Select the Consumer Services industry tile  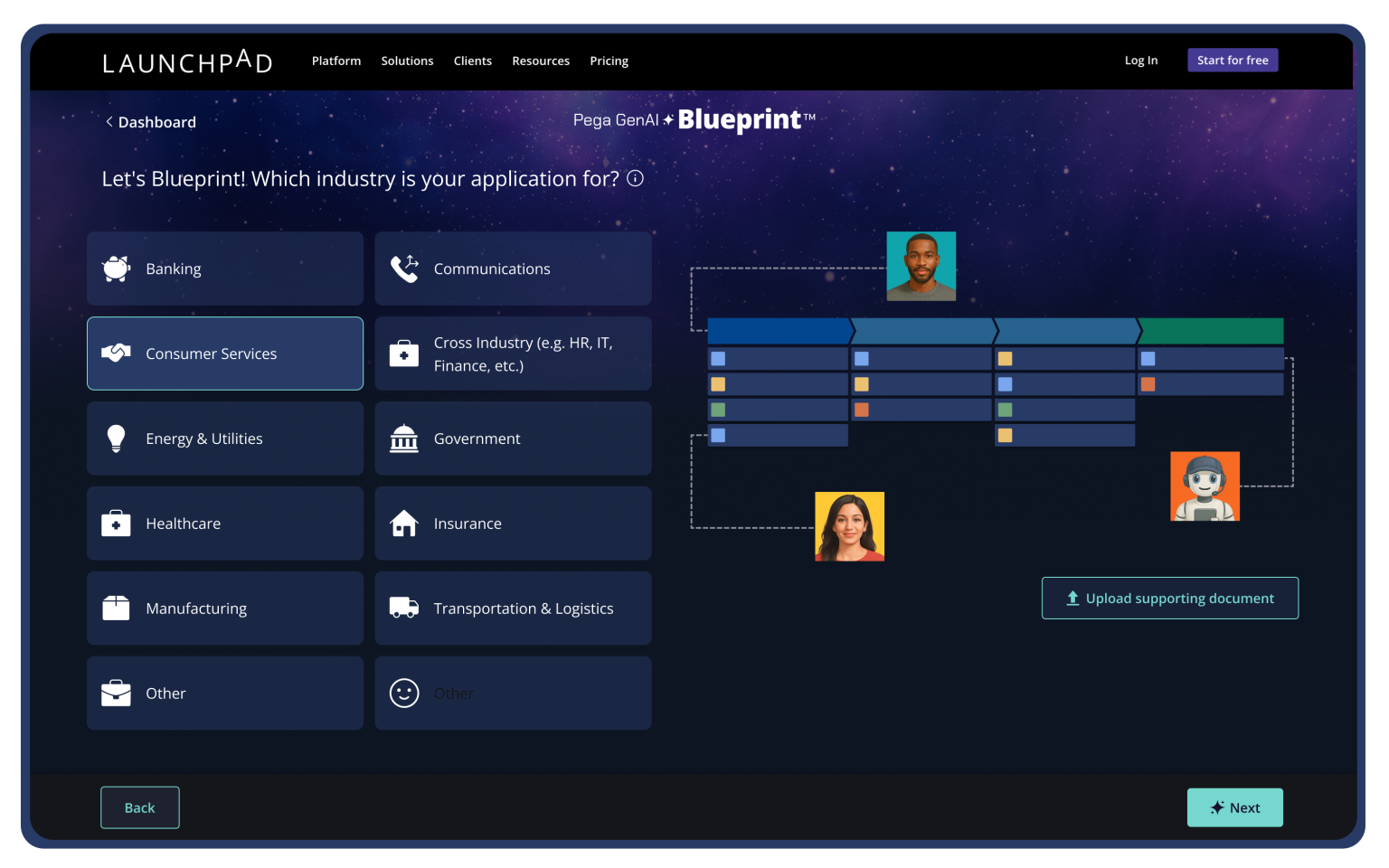(x=224, y=354)
